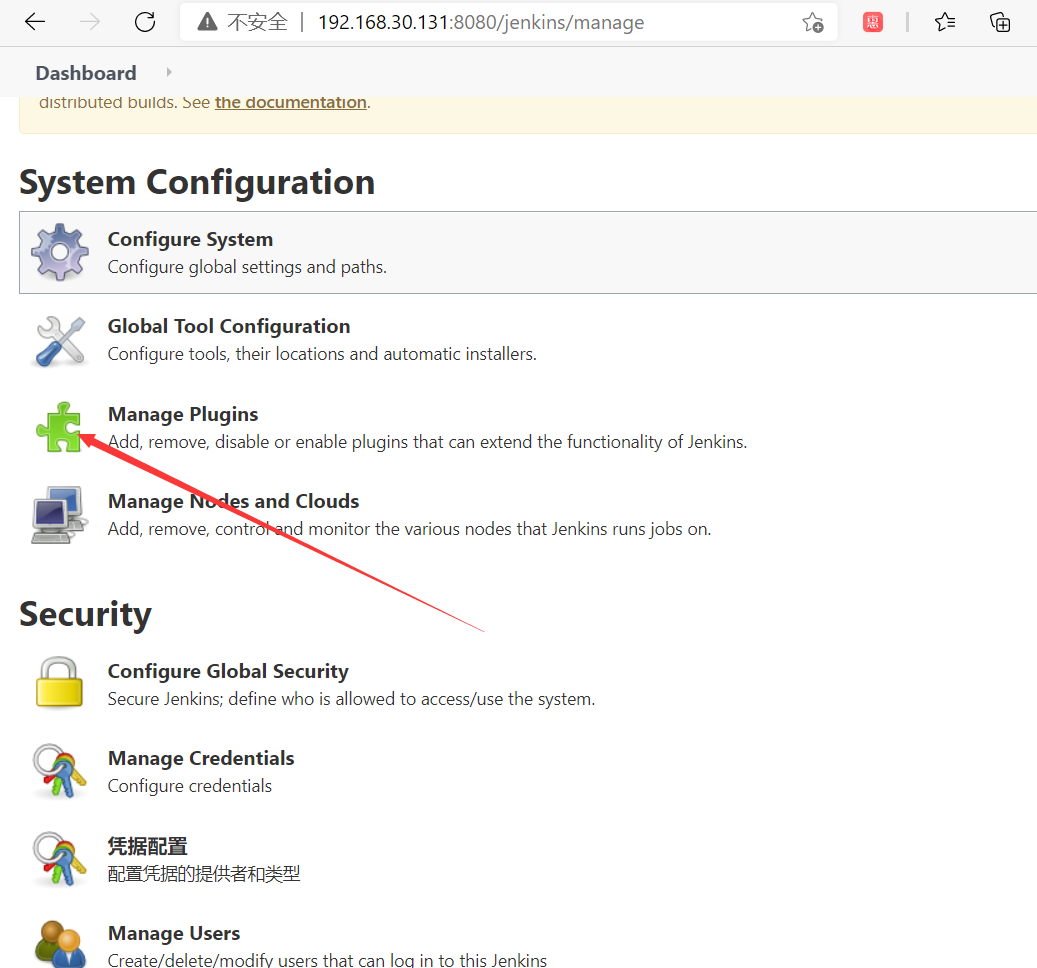The height and width of the screenshot is (968, 1037).
Task: Click the 'Security' section heading
Action: (x=85, y=615)
